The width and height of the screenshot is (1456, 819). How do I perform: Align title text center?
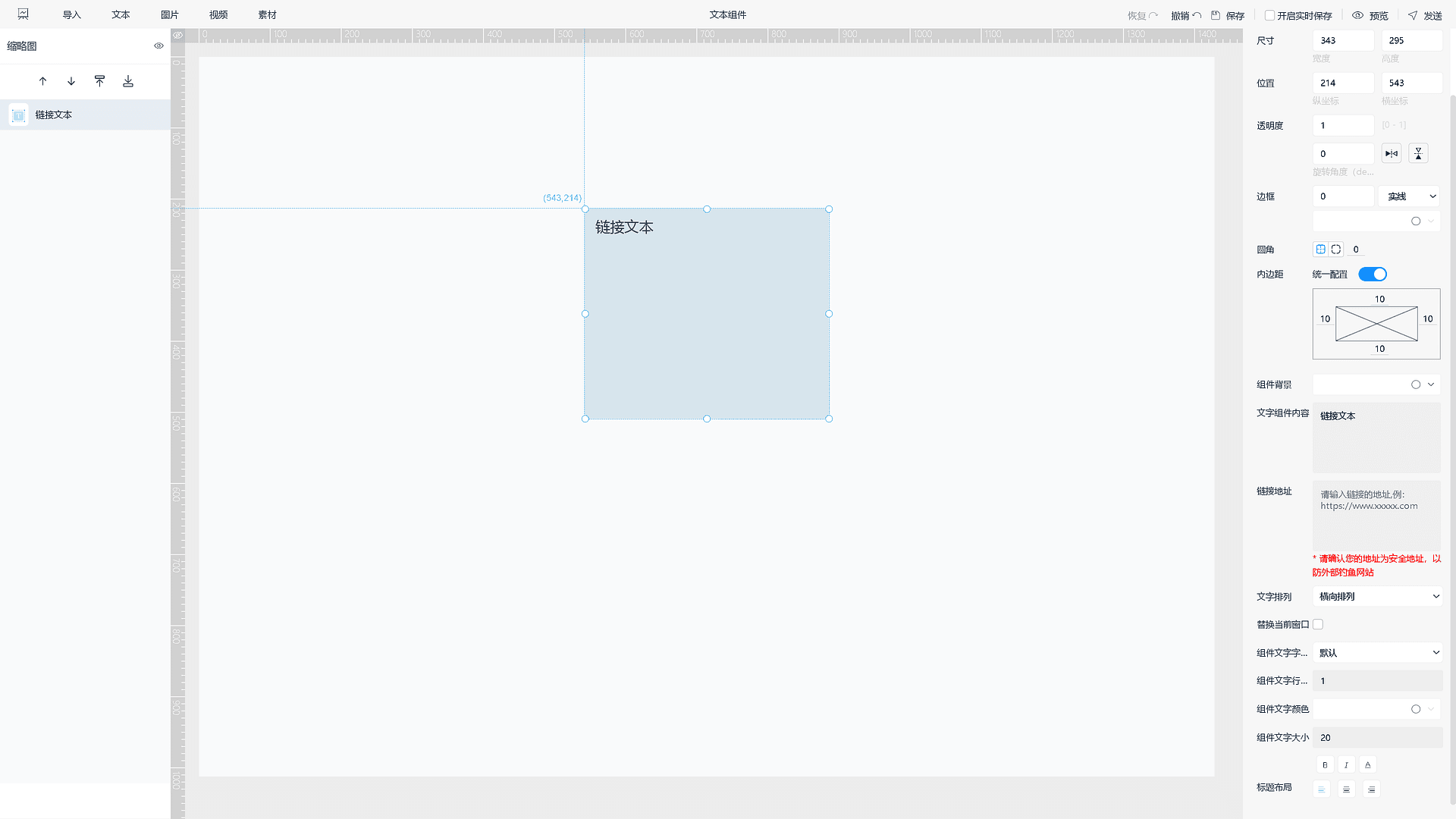pyautogui.click(x=1346, y=790)
